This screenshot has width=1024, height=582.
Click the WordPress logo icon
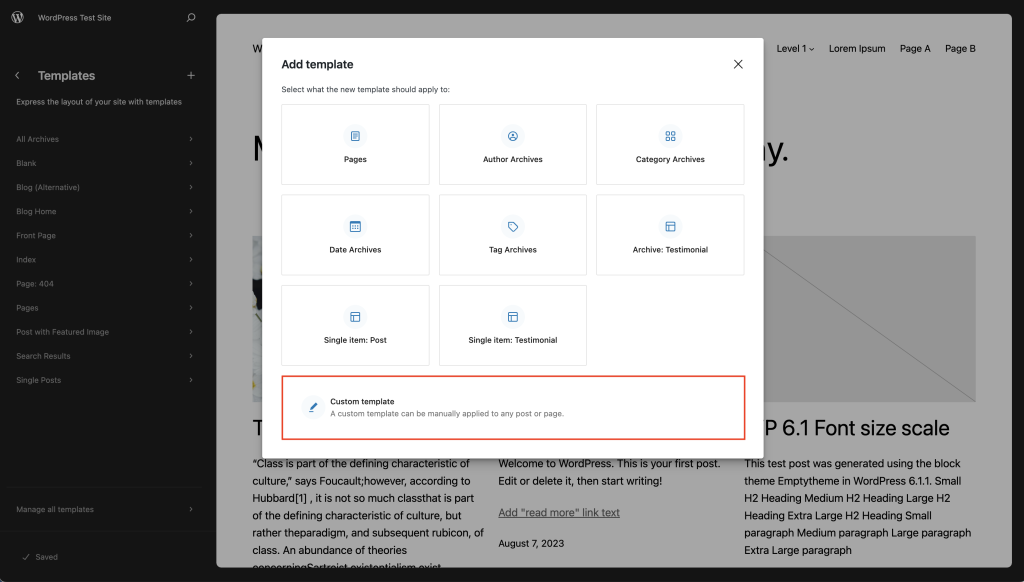(17, 18)
